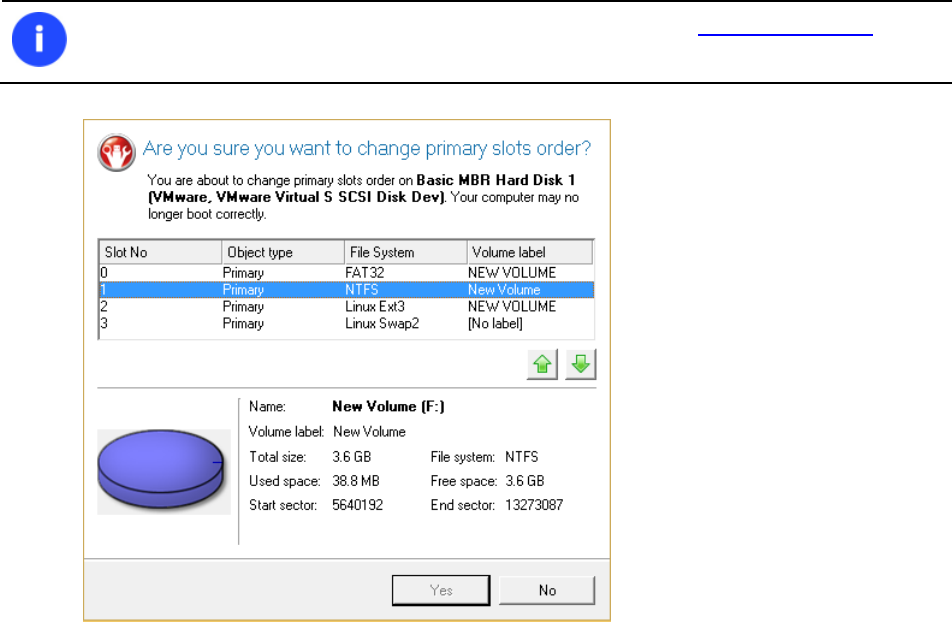Click the green move-up arrow button
The height and width of the screenshot is (622, 952).
tap(542, 364)
